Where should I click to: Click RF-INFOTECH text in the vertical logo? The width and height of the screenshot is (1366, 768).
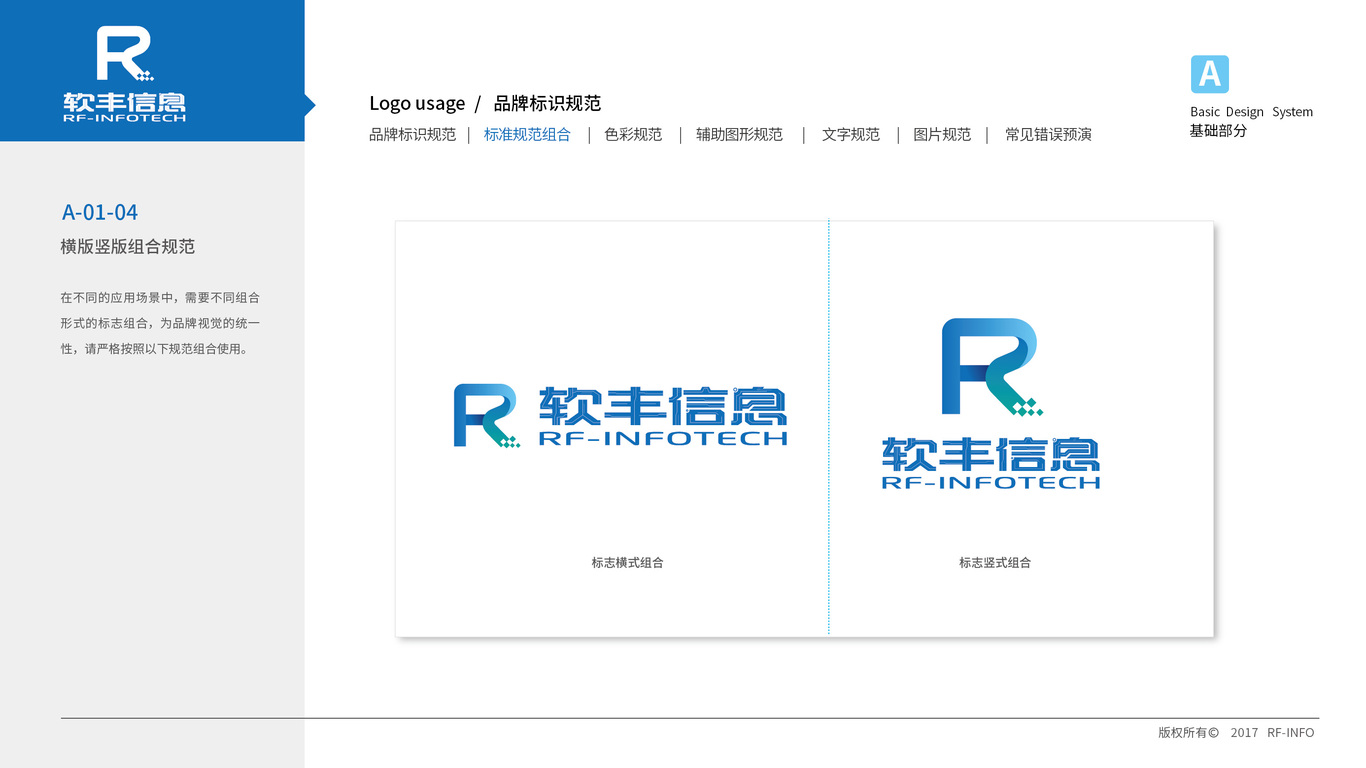(991, 483)
